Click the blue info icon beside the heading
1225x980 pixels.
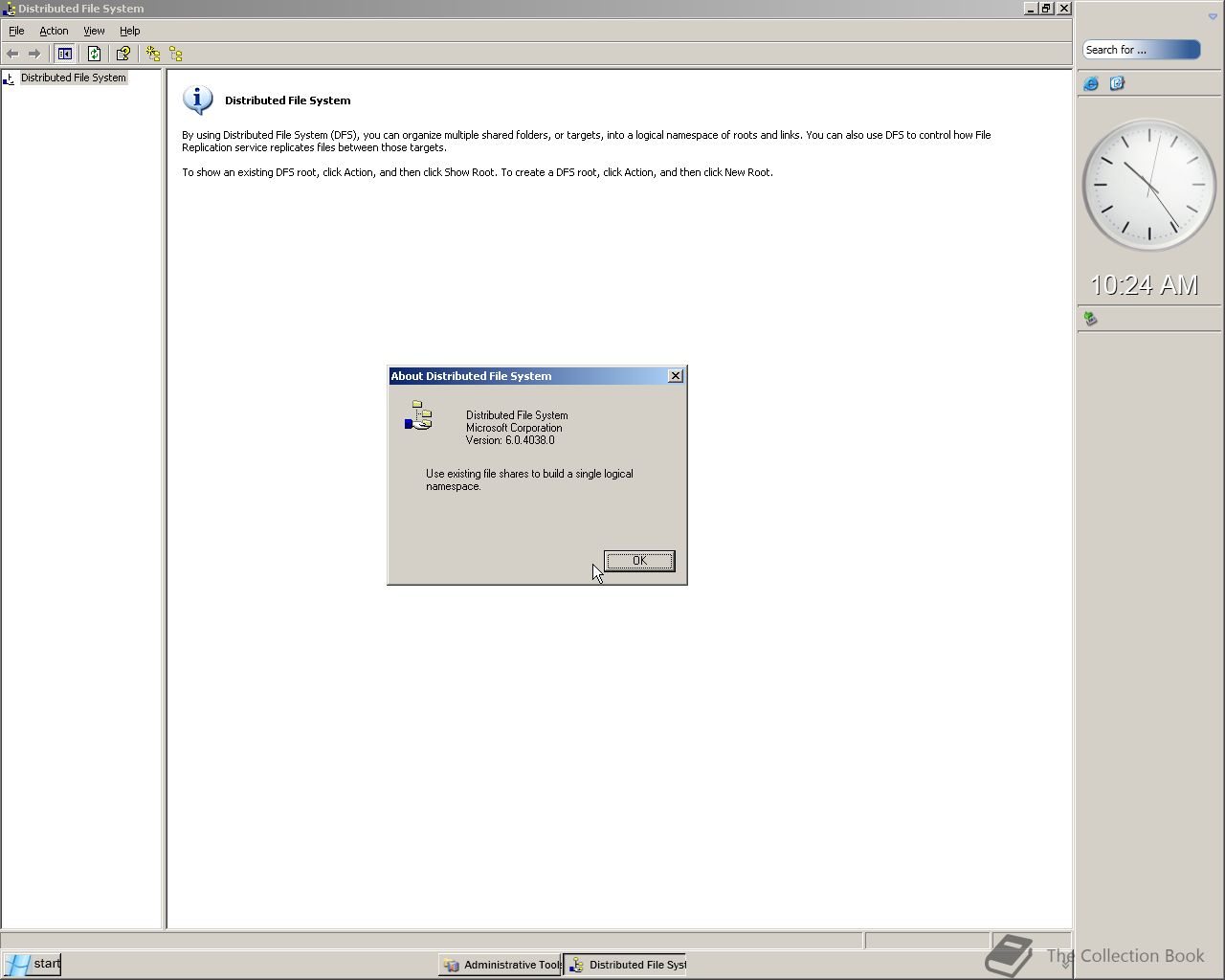point(198,100)
